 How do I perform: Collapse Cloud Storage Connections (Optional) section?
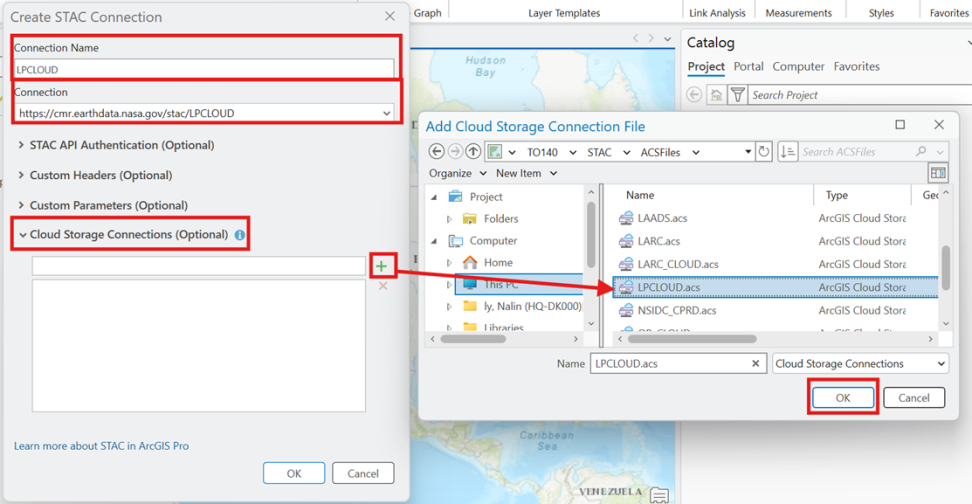(x=22, y=235)
